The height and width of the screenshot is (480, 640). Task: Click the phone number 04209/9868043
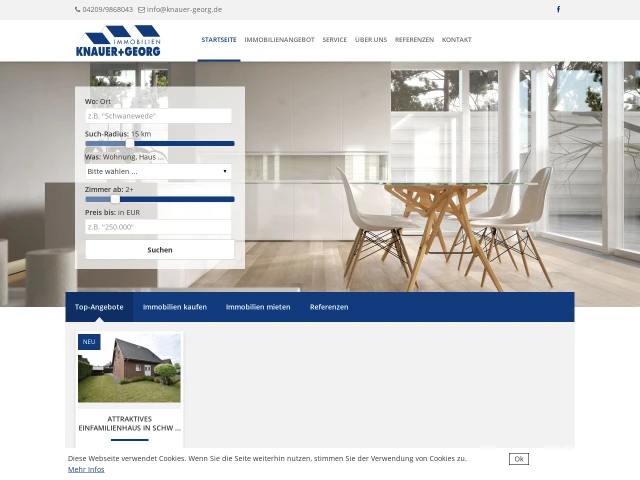104,9
